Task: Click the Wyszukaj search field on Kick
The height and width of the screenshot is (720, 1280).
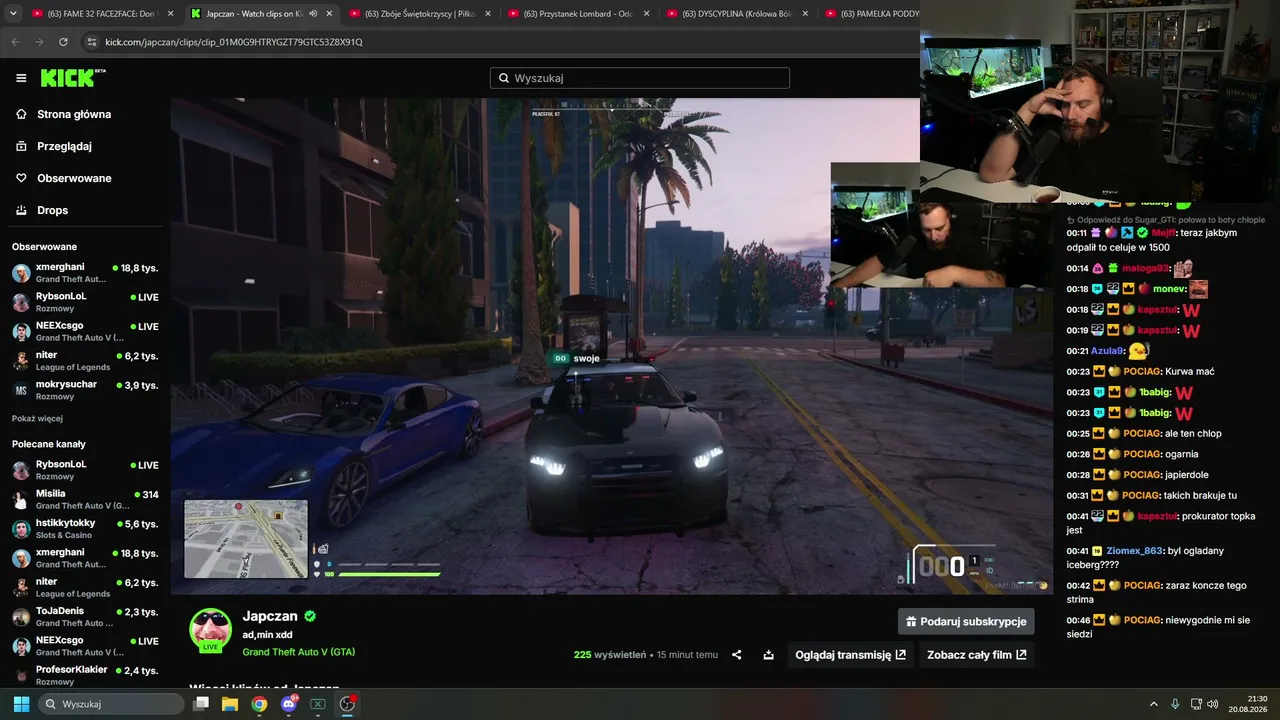Action: [640, 78]
